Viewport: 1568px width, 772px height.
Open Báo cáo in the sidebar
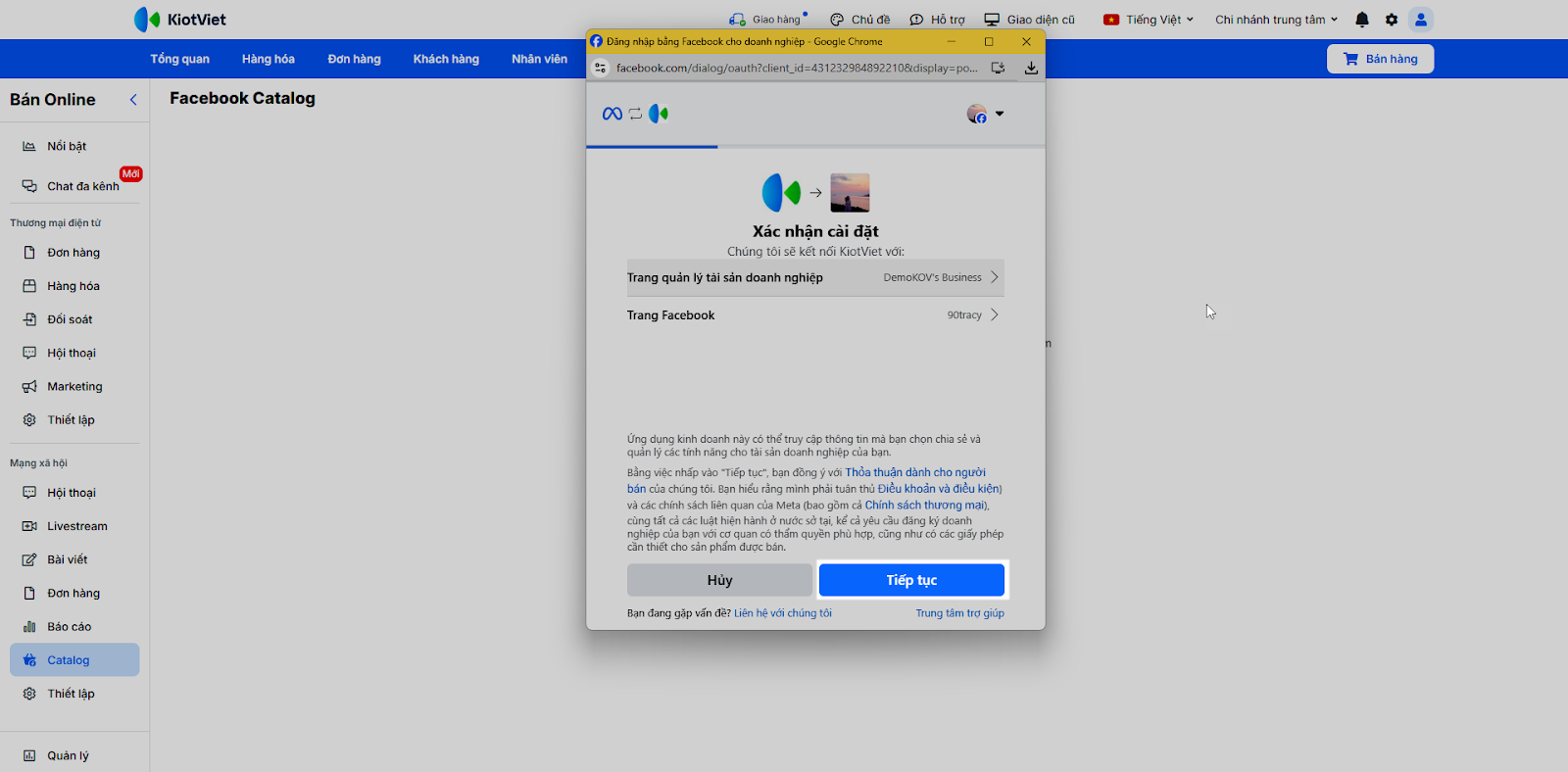pos(74,626)
